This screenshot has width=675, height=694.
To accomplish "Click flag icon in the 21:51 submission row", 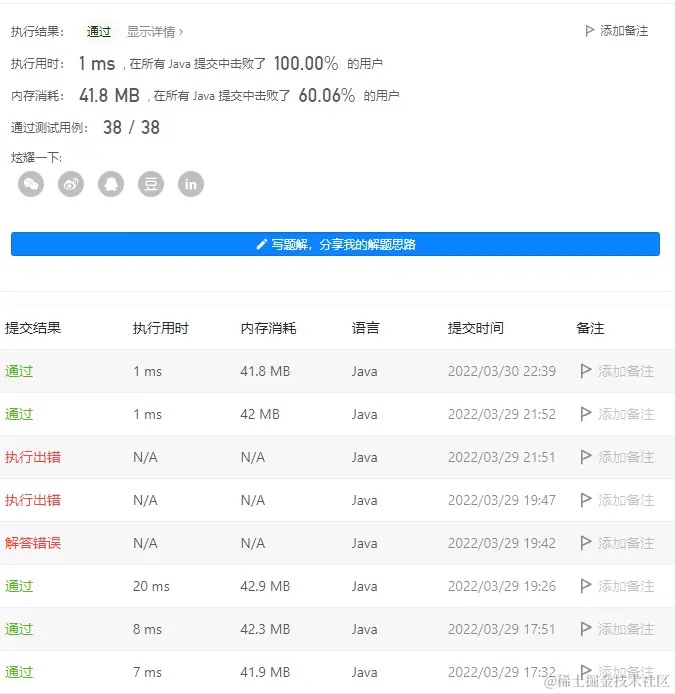I will pyautogui.click(x=586, y=457).
